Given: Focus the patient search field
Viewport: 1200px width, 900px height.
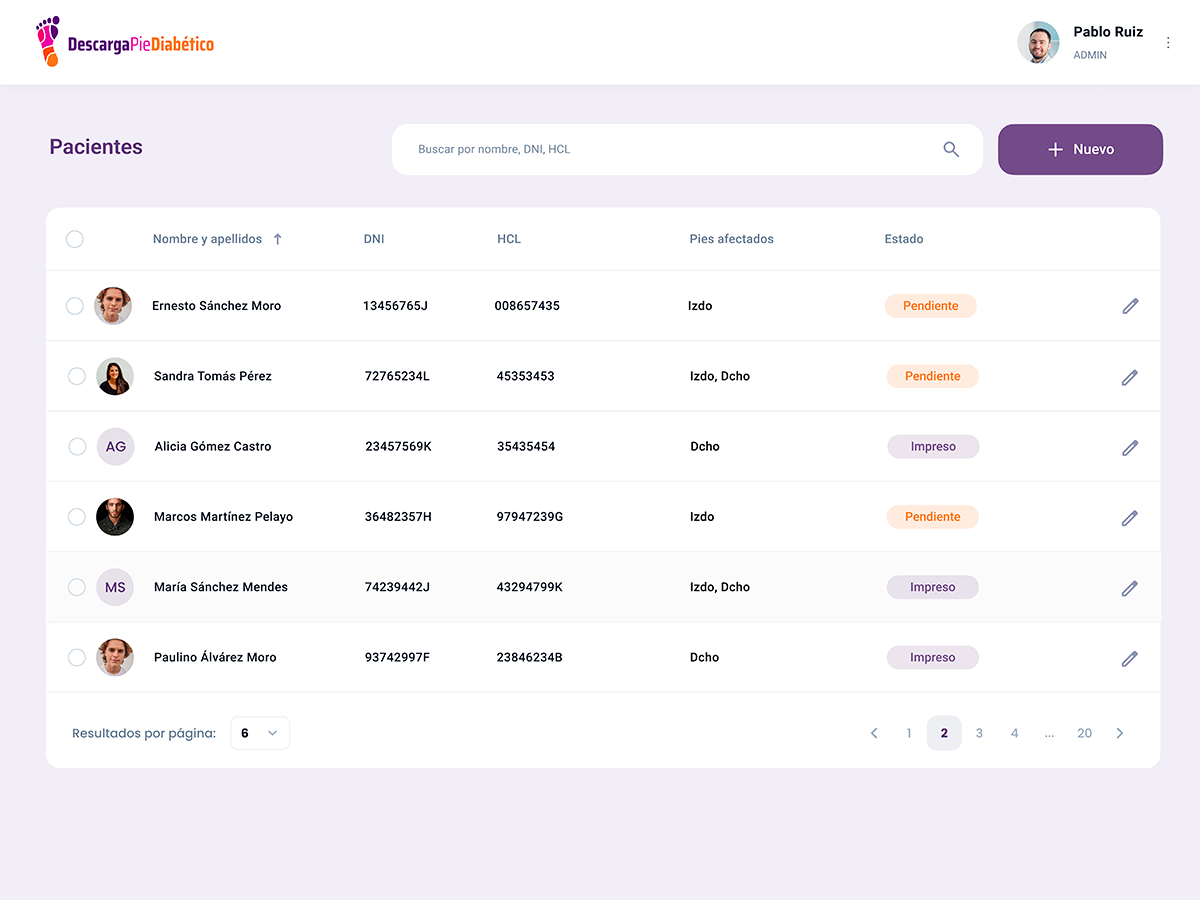Looking at the screenshot, I should point(670,149).
